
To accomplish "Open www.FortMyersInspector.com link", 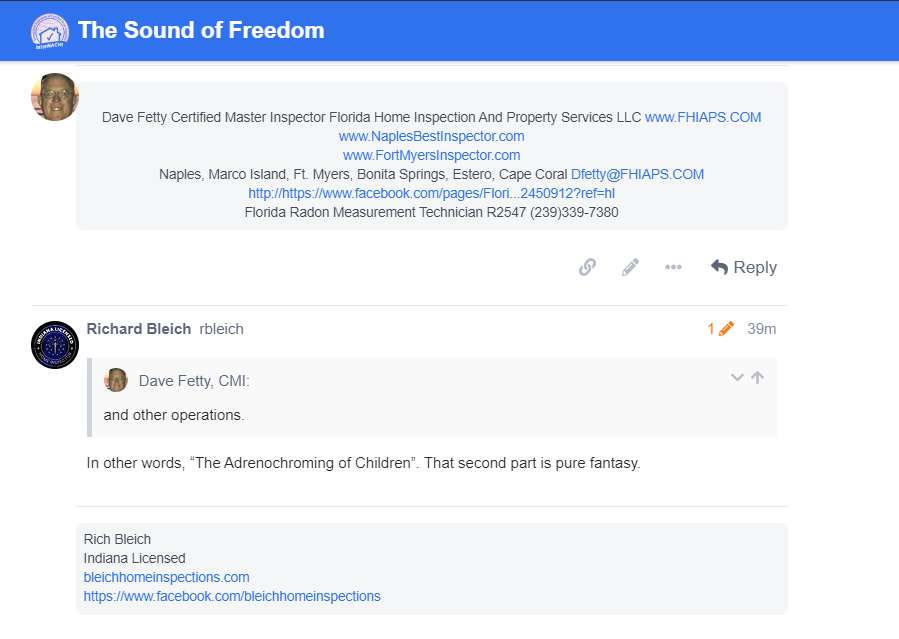I will 431,155.
